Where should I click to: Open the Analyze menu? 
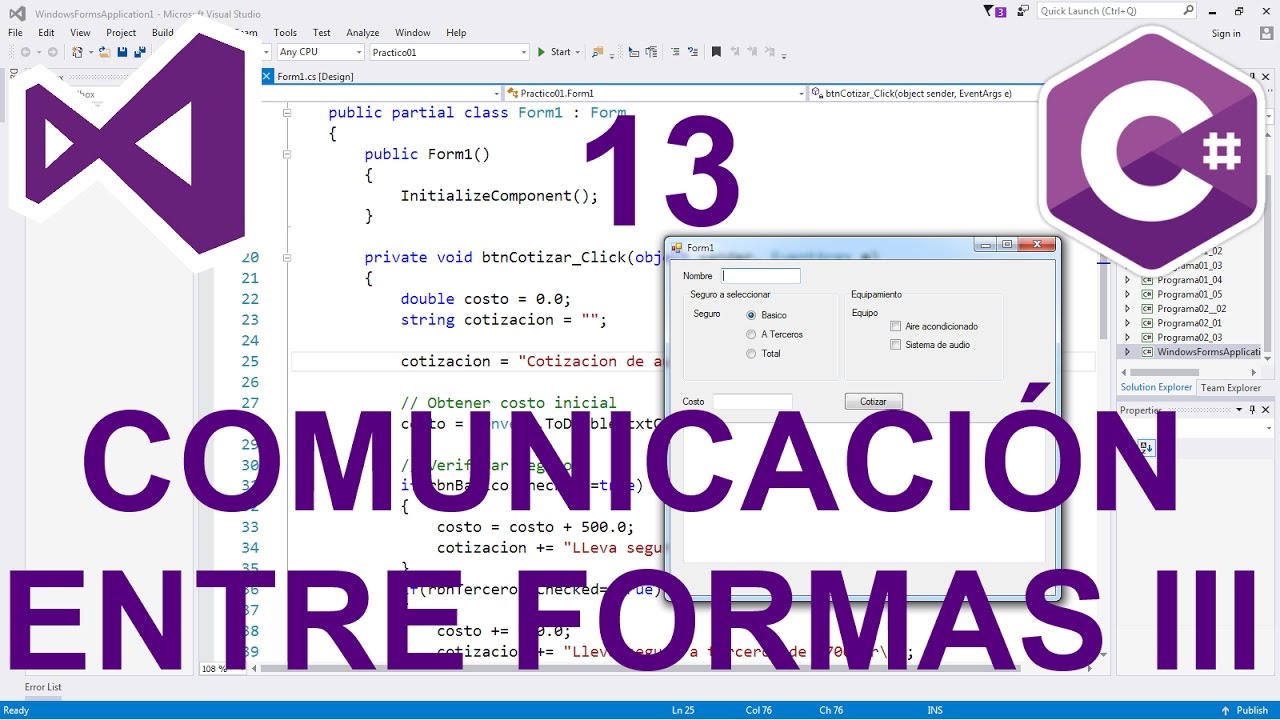[363, 33]
